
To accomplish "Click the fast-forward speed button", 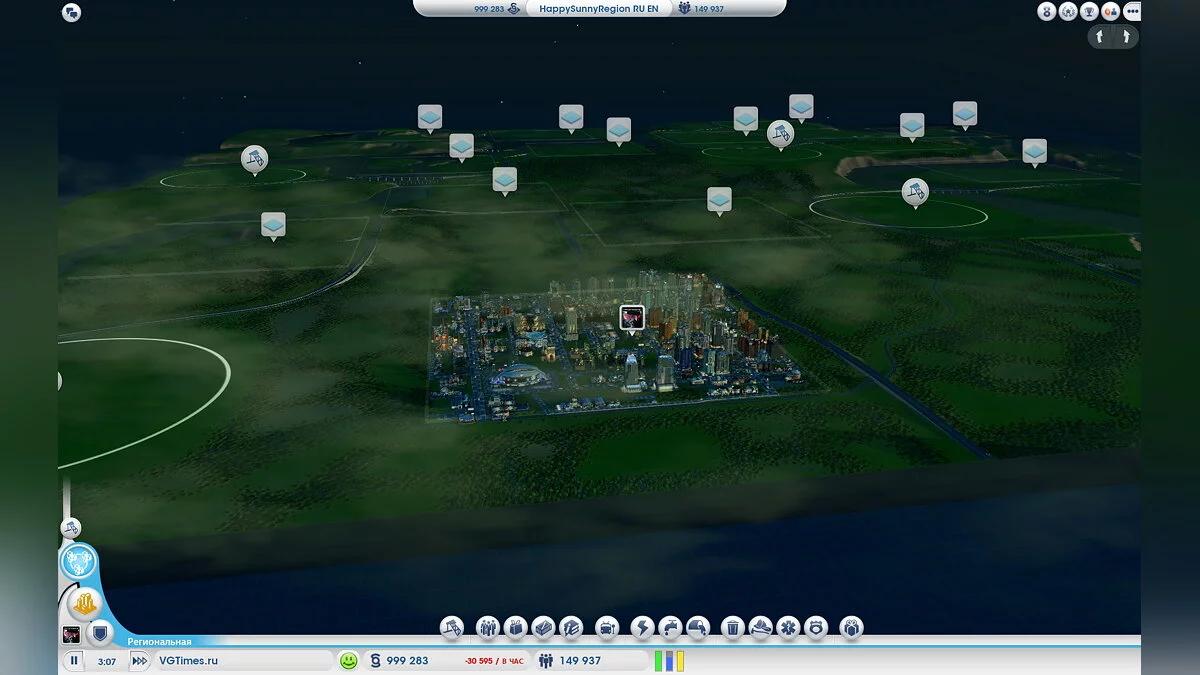I will coord(140,661).
